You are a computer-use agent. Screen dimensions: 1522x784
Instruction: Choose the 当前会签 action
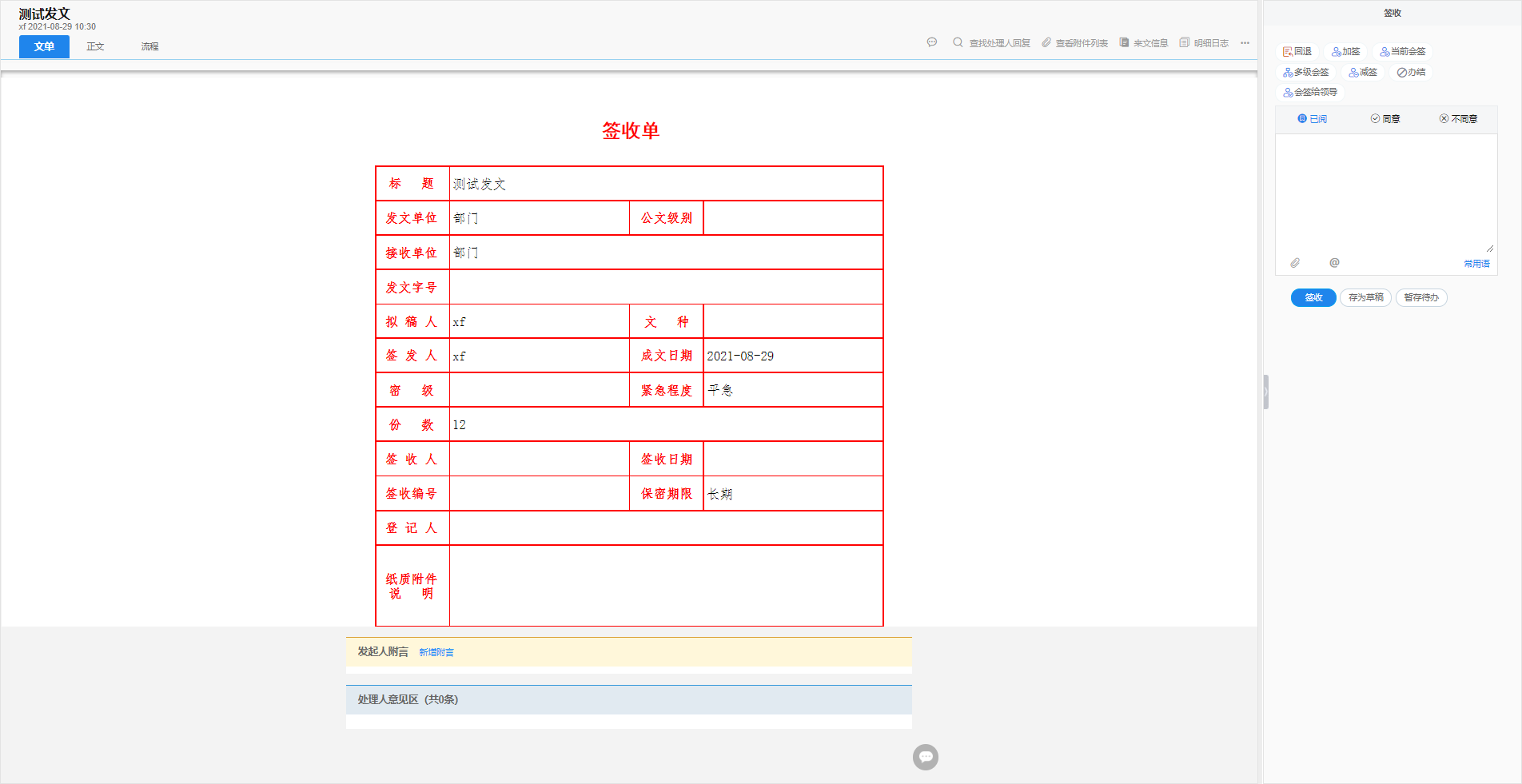coord(1403,52)
